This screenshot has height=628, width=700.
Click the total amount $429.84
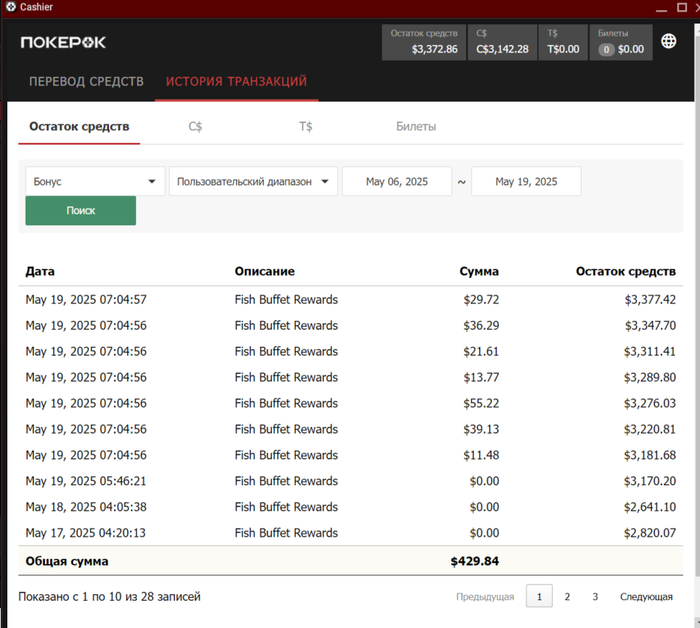point(475,561)
